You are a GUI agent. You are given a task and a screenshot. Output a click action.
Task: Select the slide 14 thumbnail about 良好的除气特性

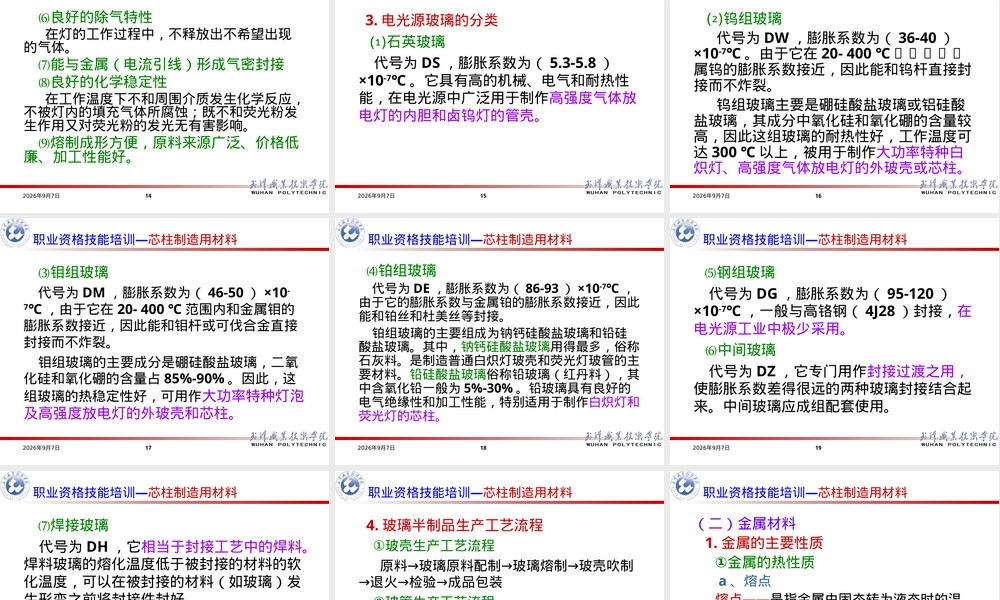pos(164,106)
